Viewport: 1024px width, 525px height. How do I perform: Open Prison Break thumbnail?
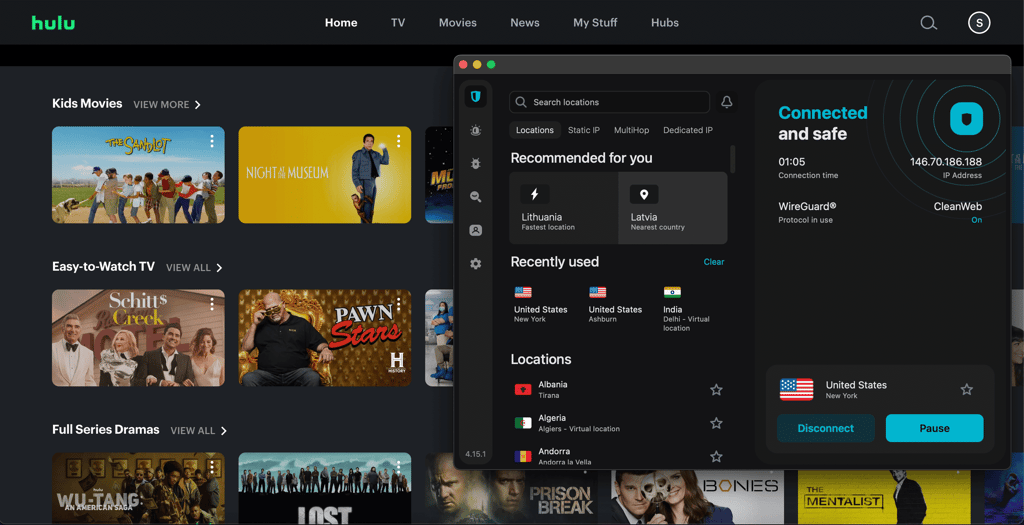coord(511,496)
